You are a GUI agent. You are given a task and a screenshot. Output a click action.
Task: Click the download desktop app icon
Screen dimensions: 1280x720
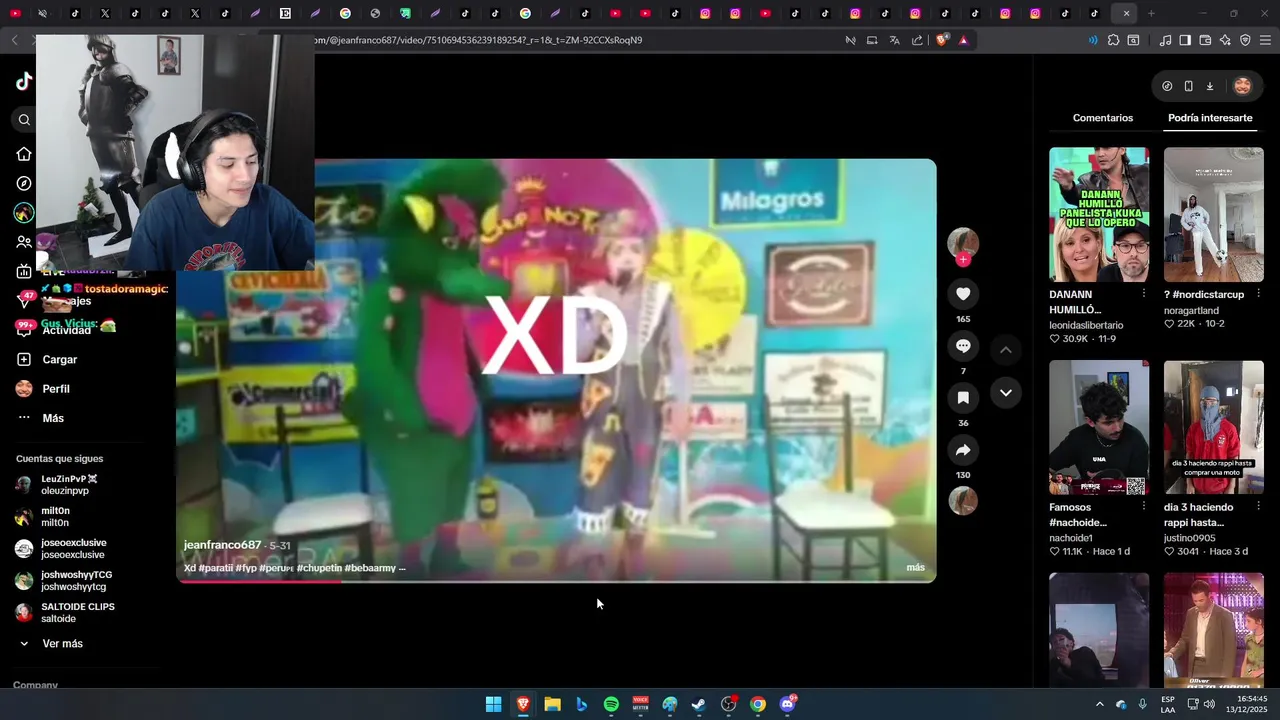[x=1209, y=86]
